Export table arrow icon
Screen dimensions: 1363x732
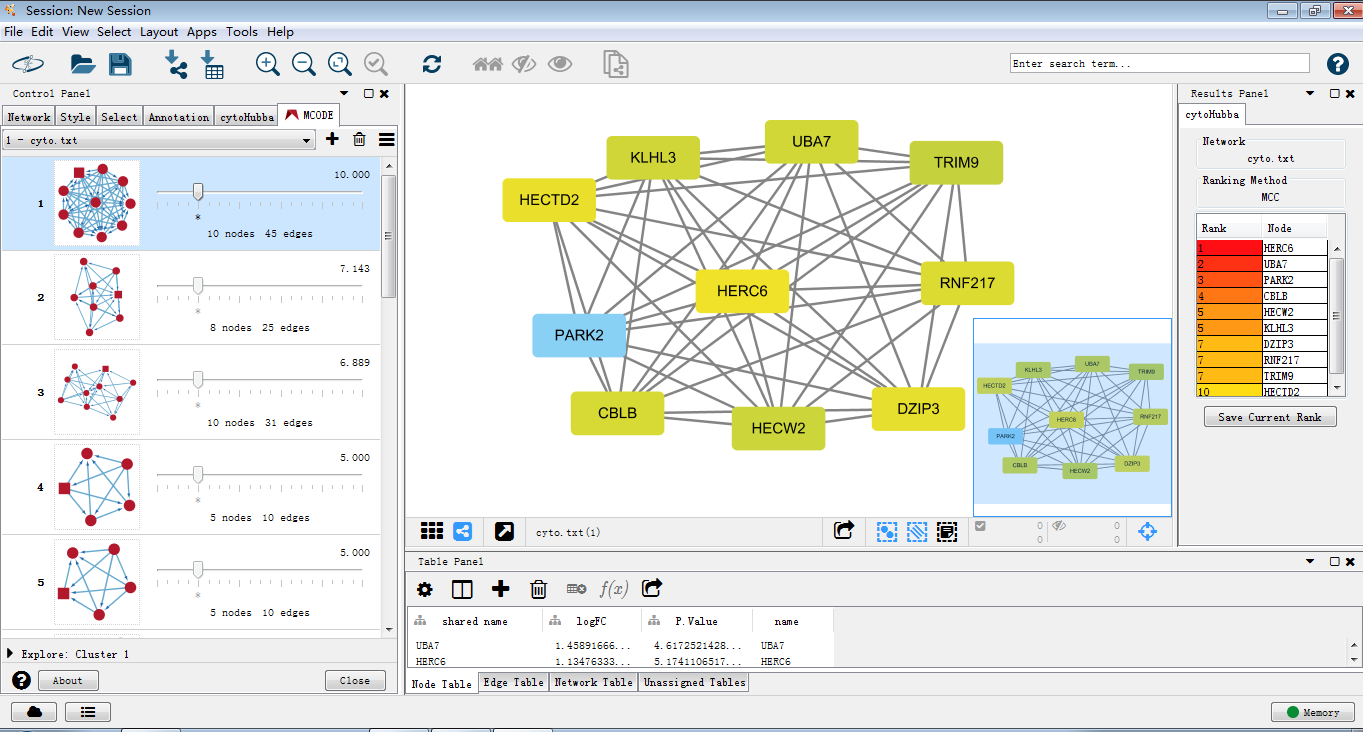(x=653, y=589)
